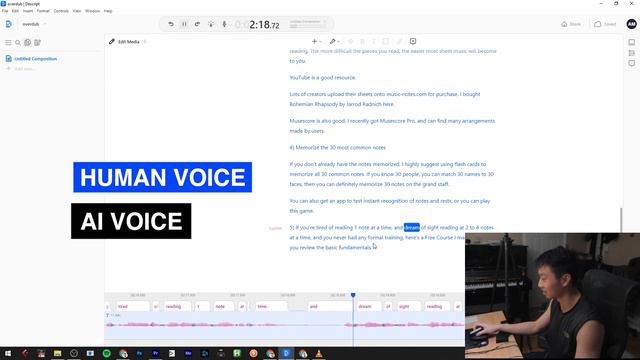Click the sidebar search magnifier icon
640x360 pixels.
coord(18,42)
